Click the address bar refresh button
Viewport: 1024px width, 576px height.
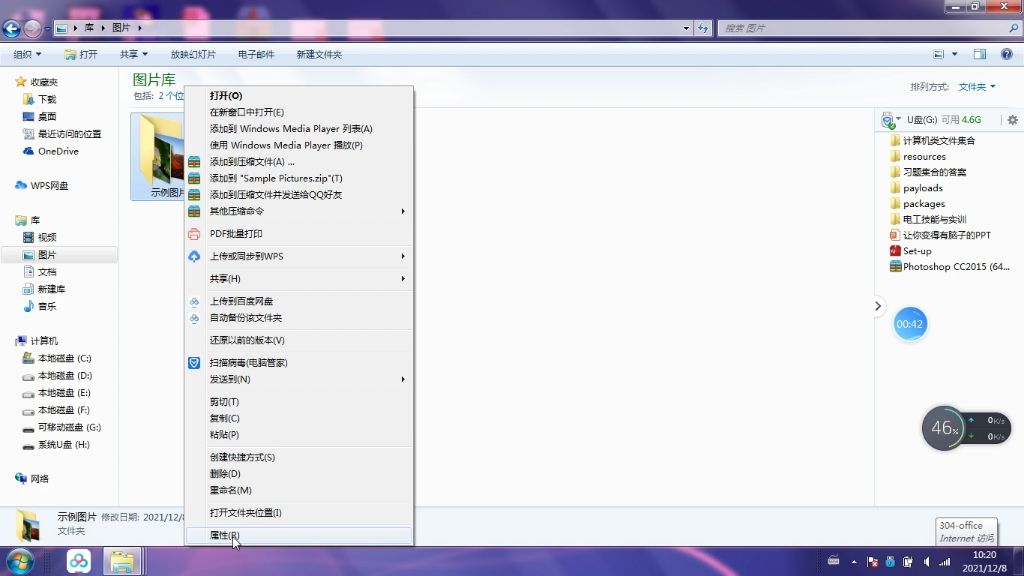(x=703, y=28)
